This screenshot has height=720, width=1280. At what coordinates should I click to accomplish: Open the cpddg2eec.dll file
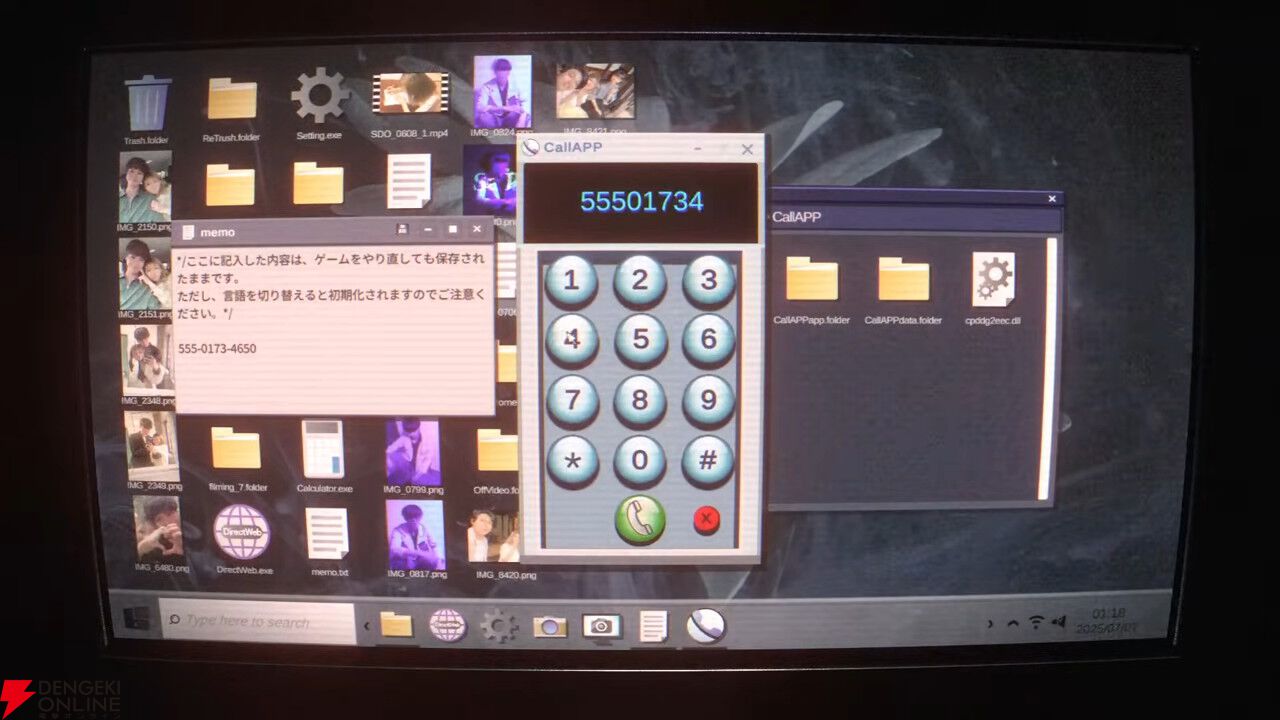(993, 280)
